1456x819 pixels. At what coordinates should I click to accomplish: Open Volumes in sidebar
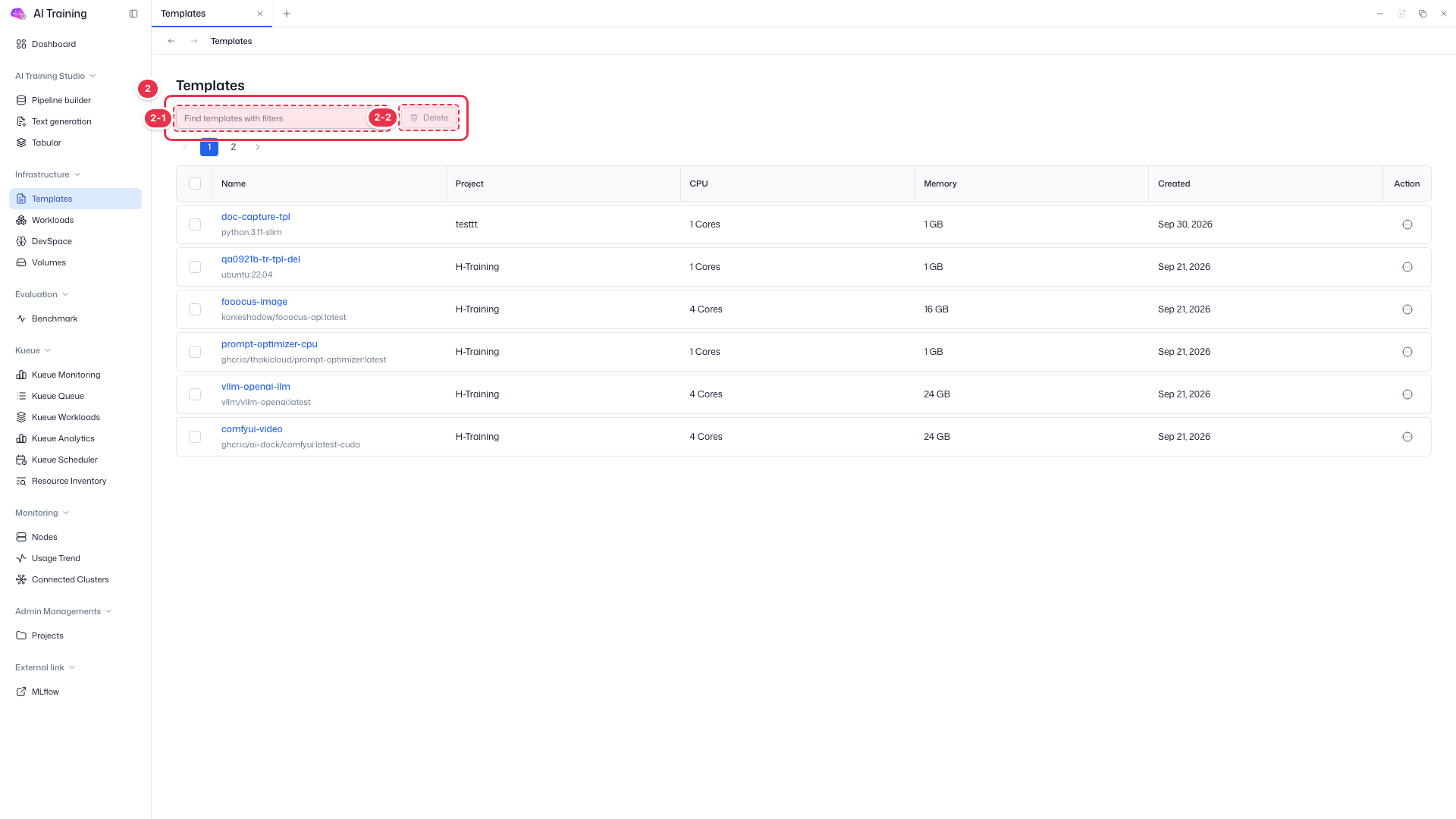(x=75, y=262)
